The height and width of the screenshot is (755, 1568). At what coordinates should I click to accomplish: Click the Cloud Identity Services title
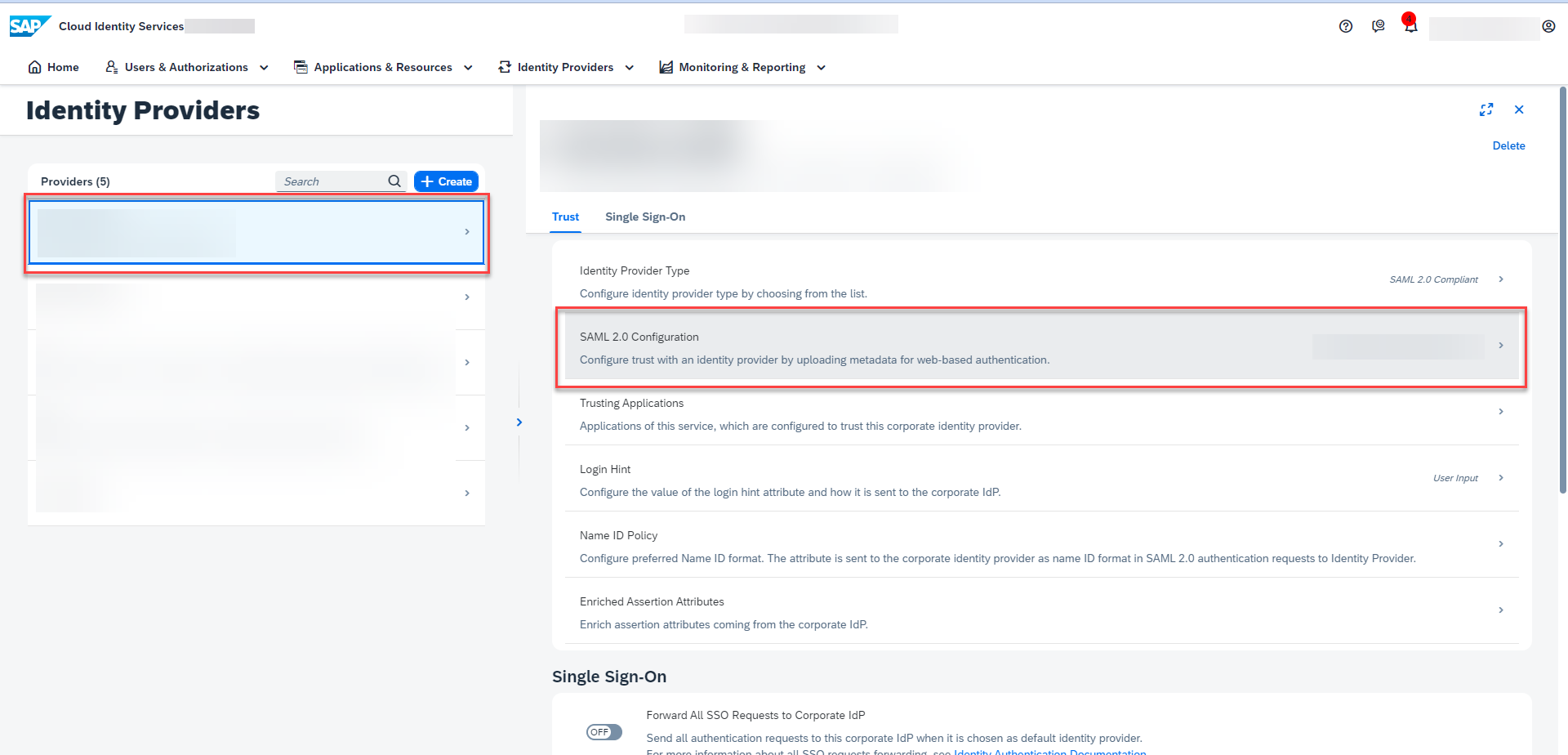[121, 26]
